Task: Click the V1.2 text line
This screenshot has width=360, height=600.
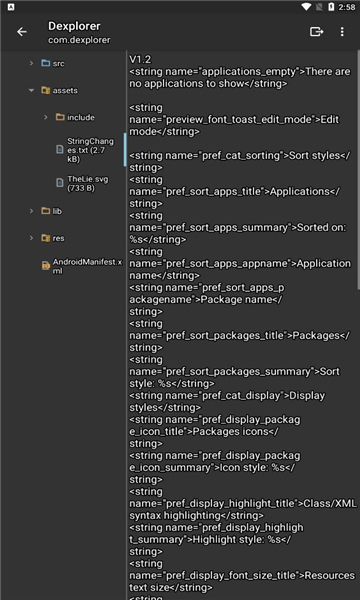Action: pyautogui.click(x=140, y=59)
